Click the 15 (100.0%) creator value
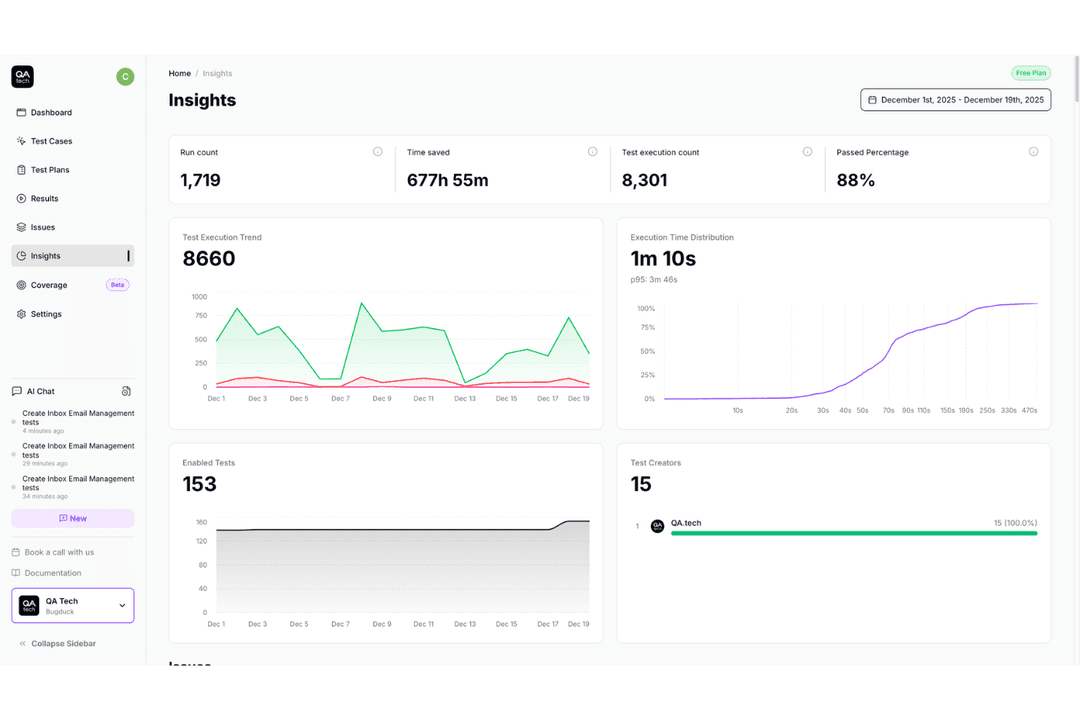Image resolution: width=1080 pixels, height=720 pixels. pyautogui.click(x=1015, y=523)
